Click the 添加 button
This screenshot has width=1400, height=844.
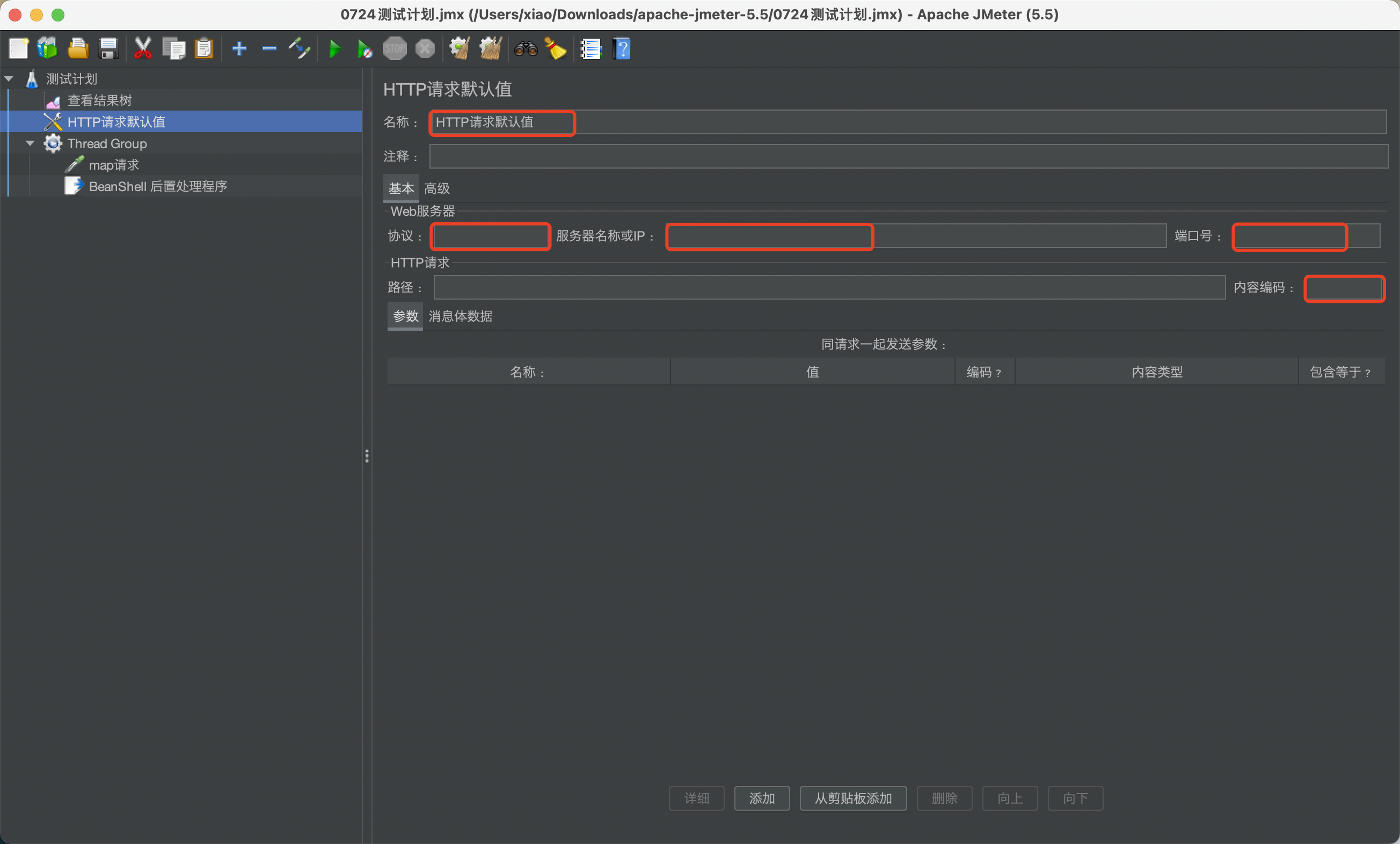click(761, 798)
